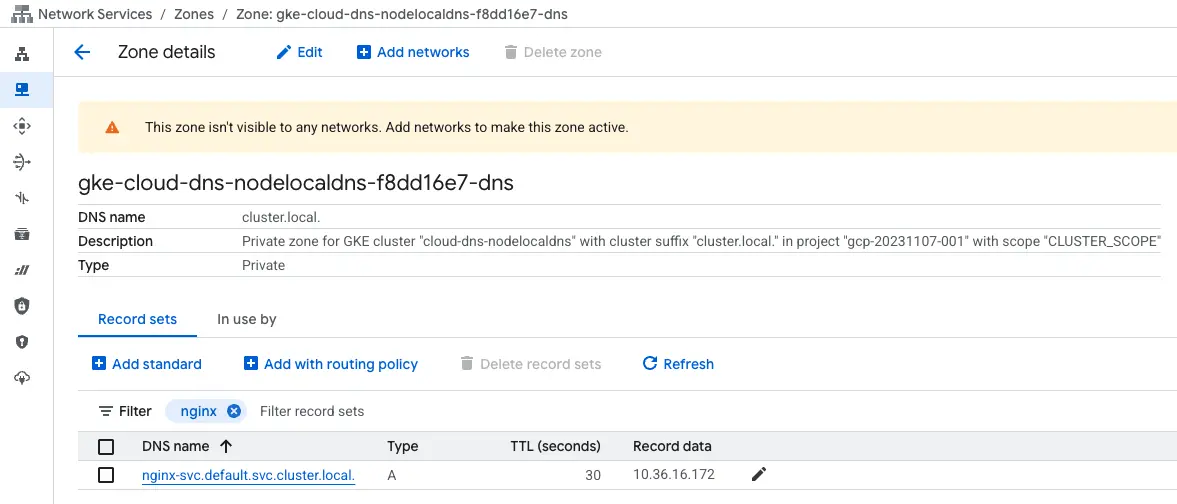Click the back arrow beside Zone details
1177x504 pixels.
[x=83, y=53]
